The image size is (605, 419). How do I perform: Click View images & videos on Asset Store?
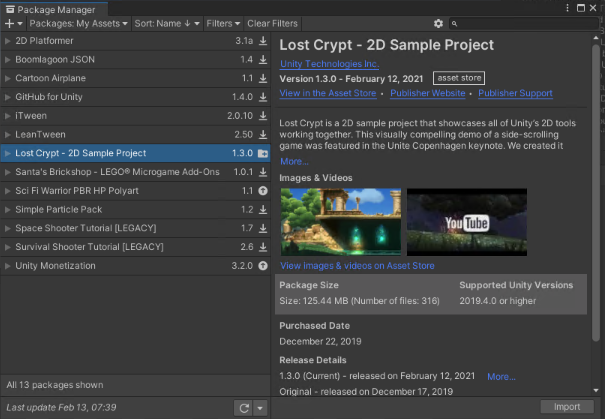pyautogui.click(x=357, y=266)
